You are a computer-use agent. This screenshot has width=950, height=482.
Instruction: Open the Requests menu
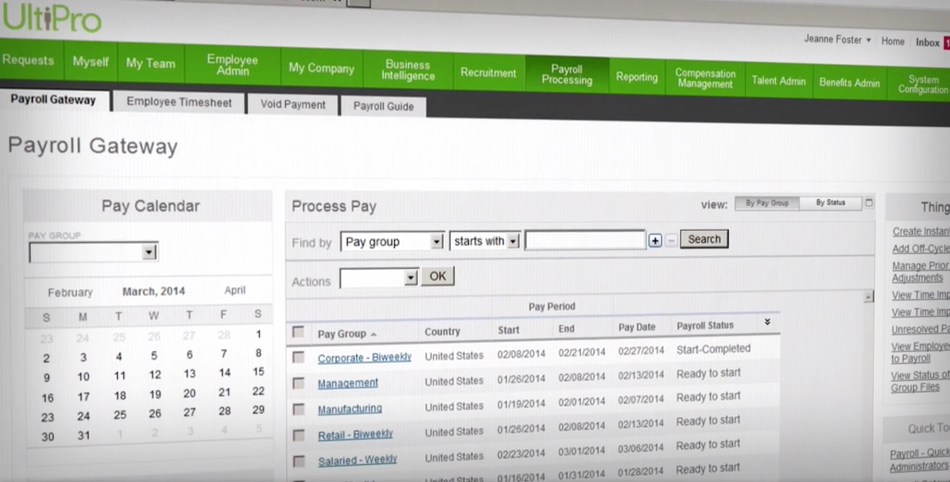(x=28, y=60)
